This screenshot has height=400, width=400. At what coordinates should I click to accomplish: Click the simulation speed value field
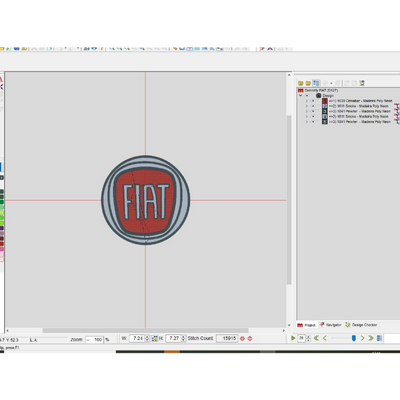302,338
